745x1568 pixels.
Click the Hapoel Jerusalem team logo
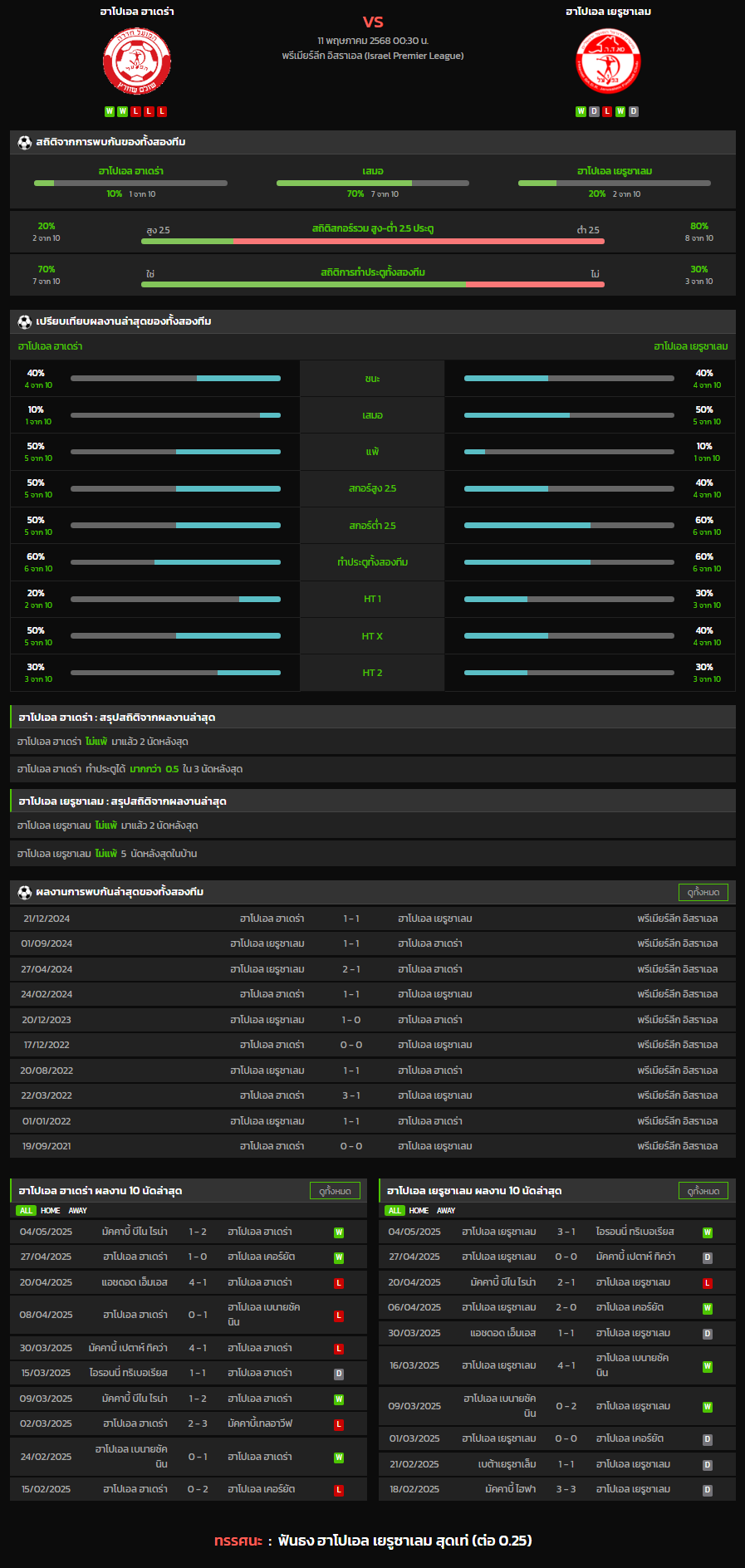(608, 61)
